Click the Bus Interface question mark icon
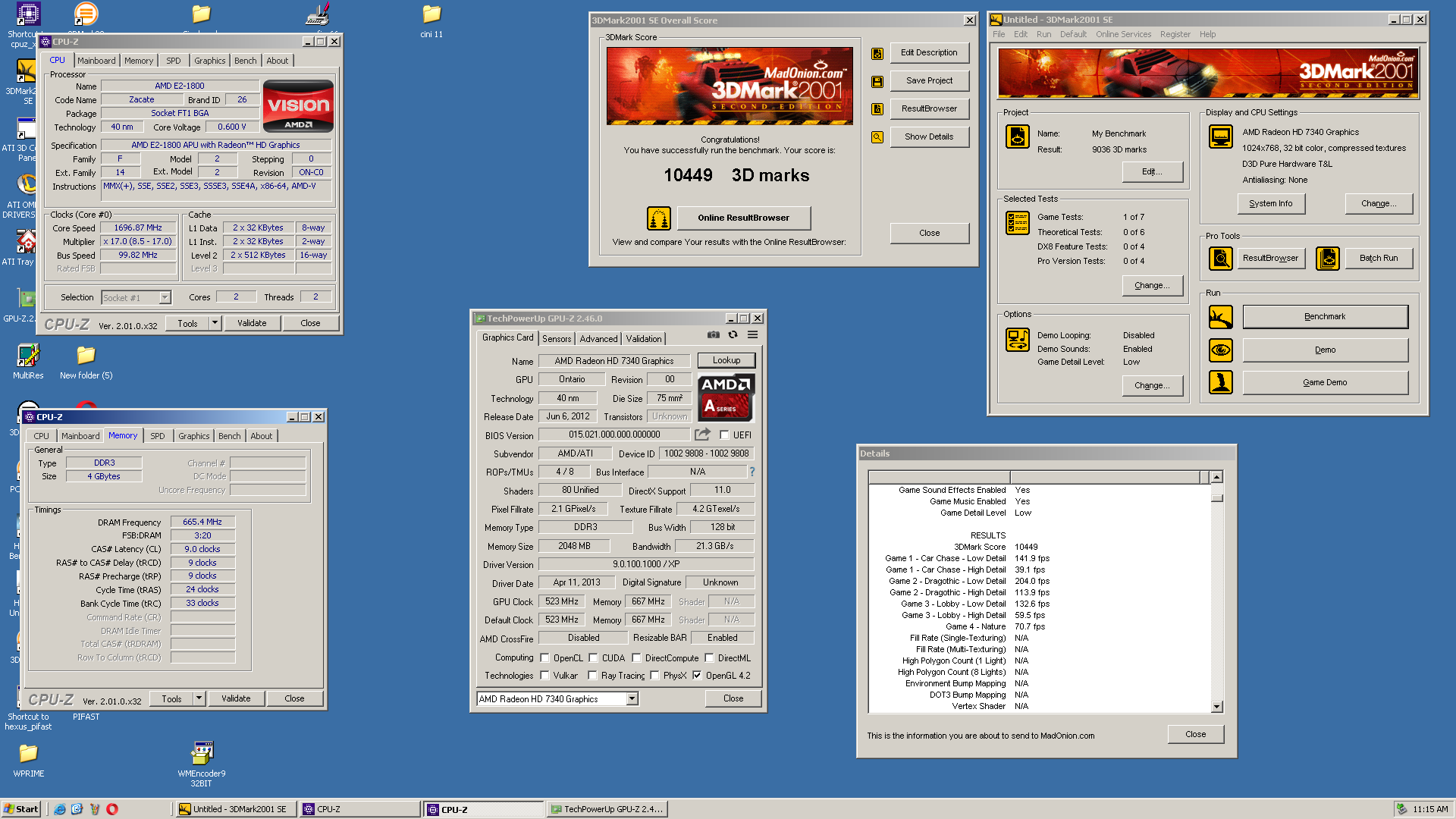The width and height of the screenshot is (1456, 819). click(x=752, y=472)
